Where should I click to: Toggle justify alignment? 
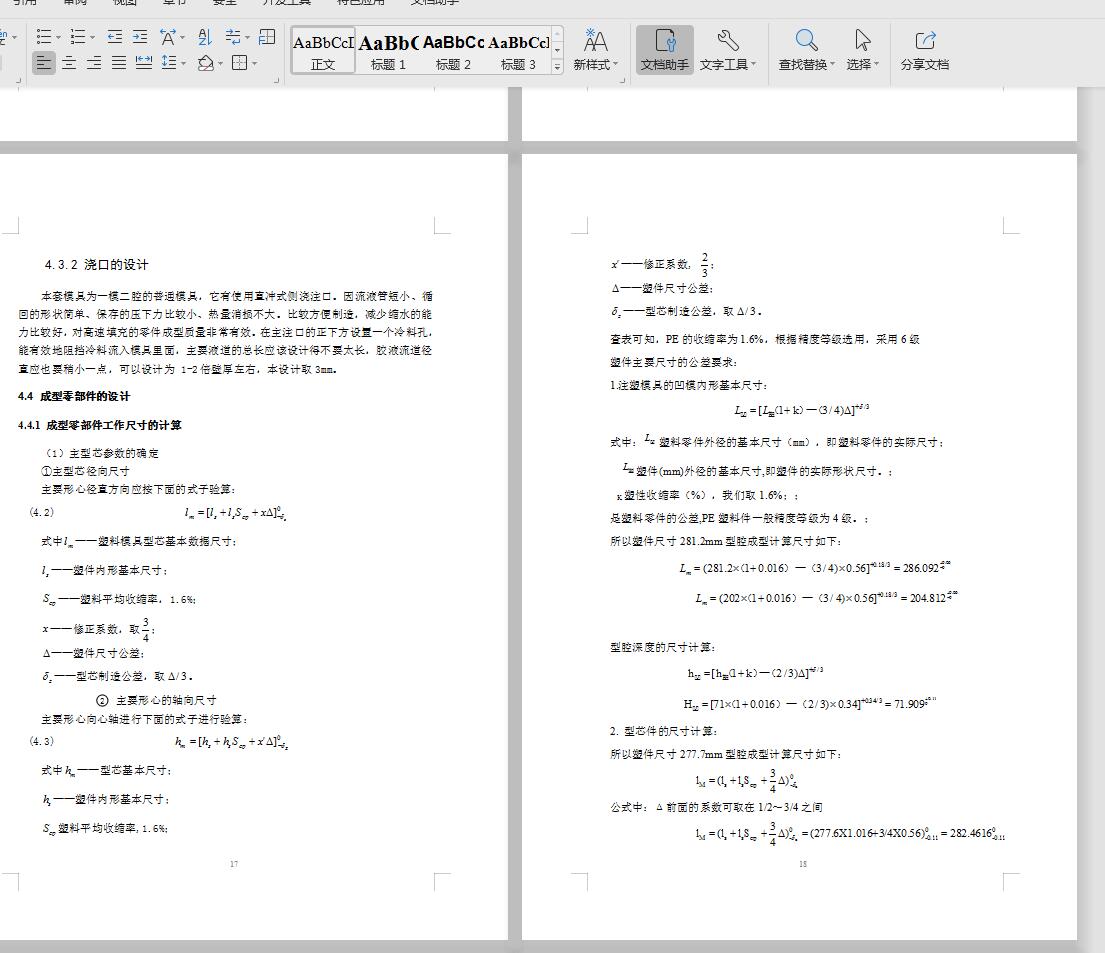click(119, 63)
